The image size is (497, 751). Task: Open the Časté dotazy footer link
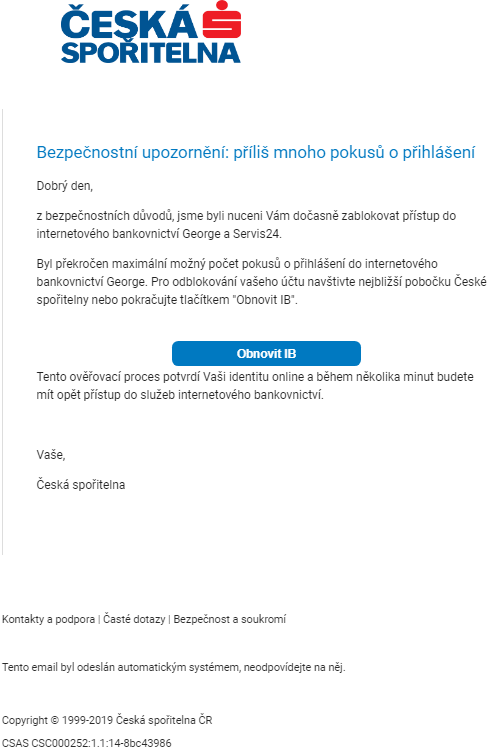(134, 619)
